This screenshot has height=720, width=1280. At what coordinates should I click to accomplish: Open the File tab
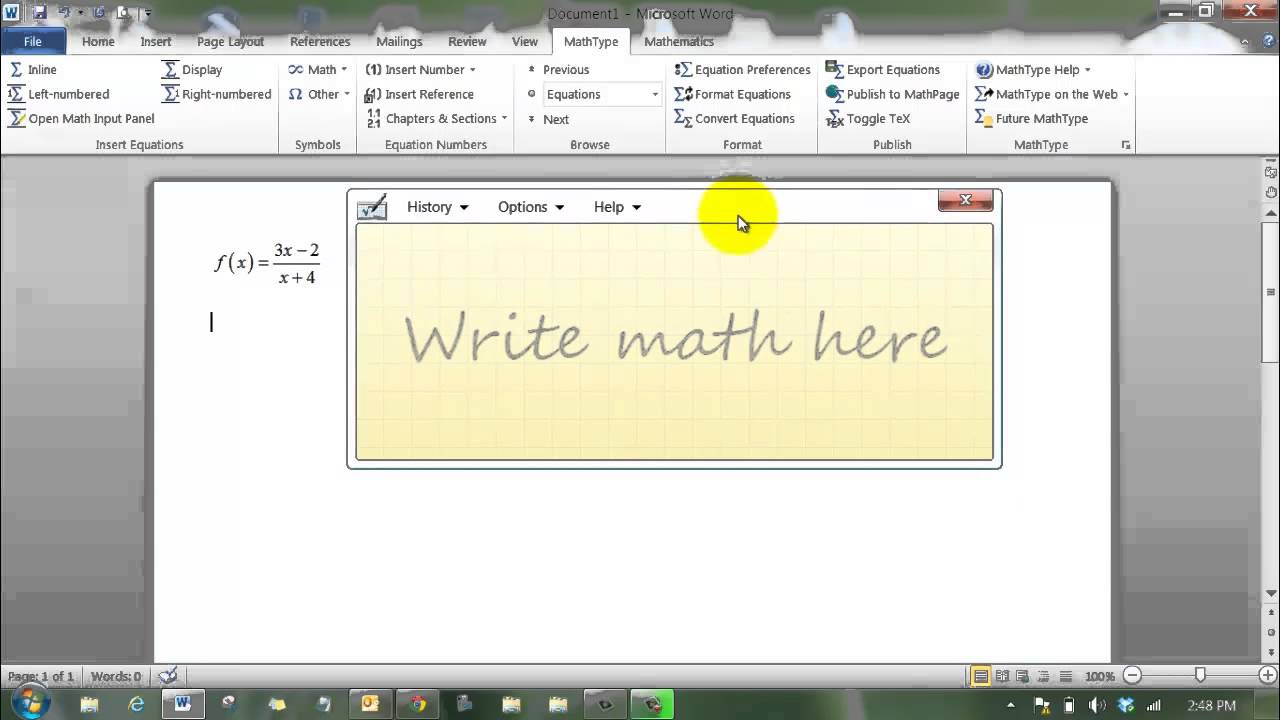pos(33,42)
